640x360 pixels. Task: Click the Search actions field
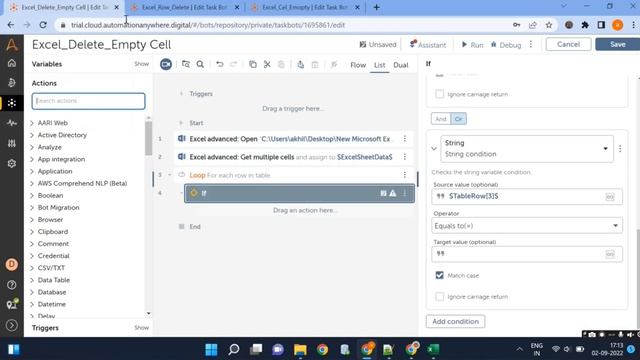[88, 101]
